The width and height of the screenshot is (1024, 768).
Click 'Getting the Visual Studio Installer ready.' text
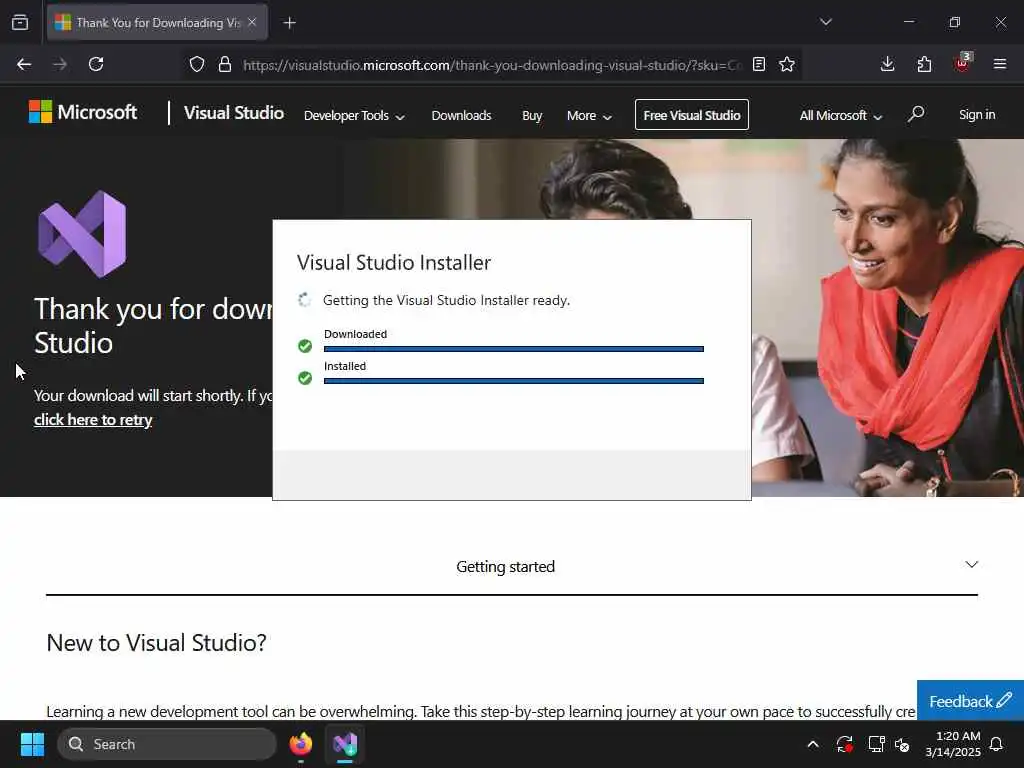[447, 300]
